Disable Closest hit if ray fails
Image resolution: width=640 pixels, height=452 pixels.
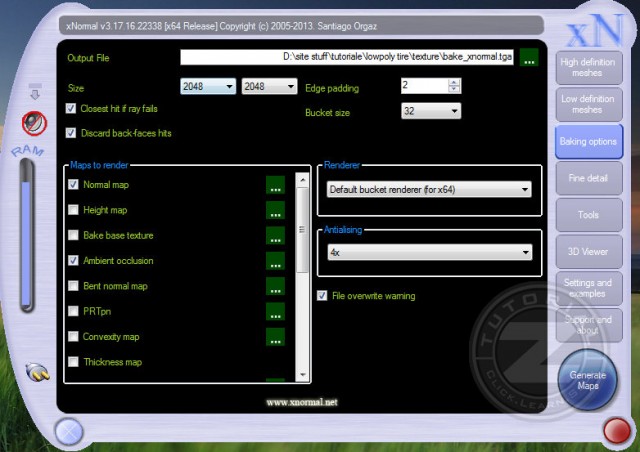(71, 108)
